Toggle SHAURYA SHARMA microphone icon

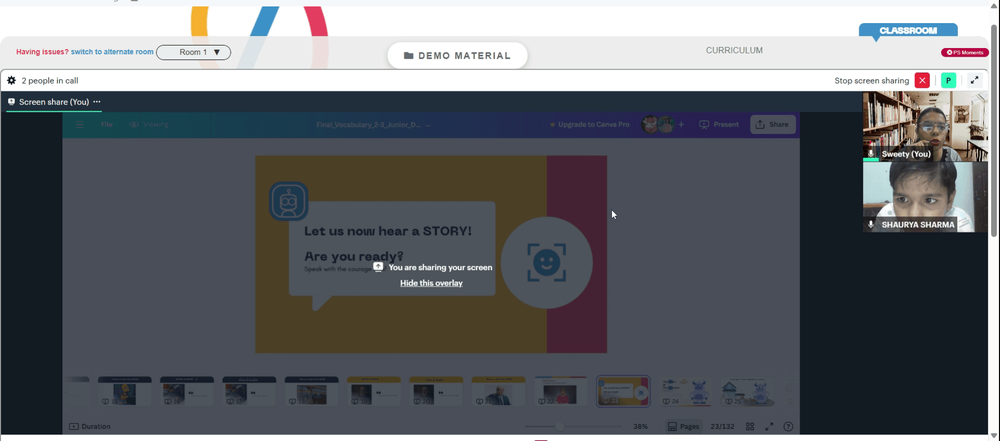(871, 225)
